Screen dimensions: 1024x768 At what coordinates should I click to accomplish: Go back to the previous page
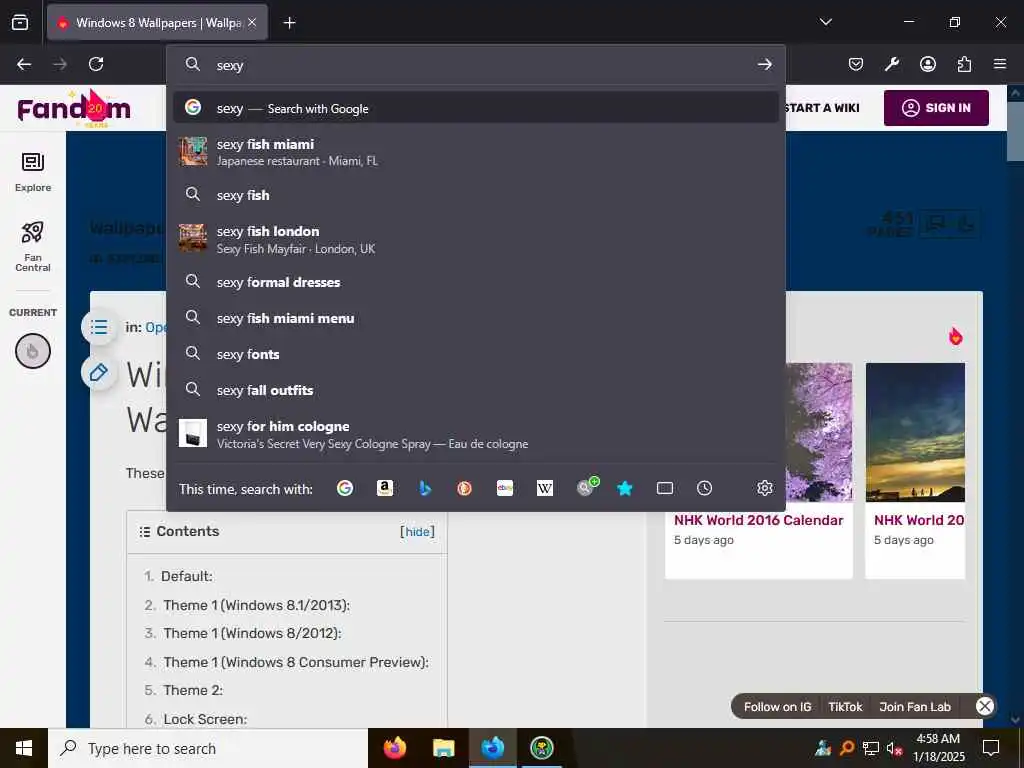tap(24, 64)
